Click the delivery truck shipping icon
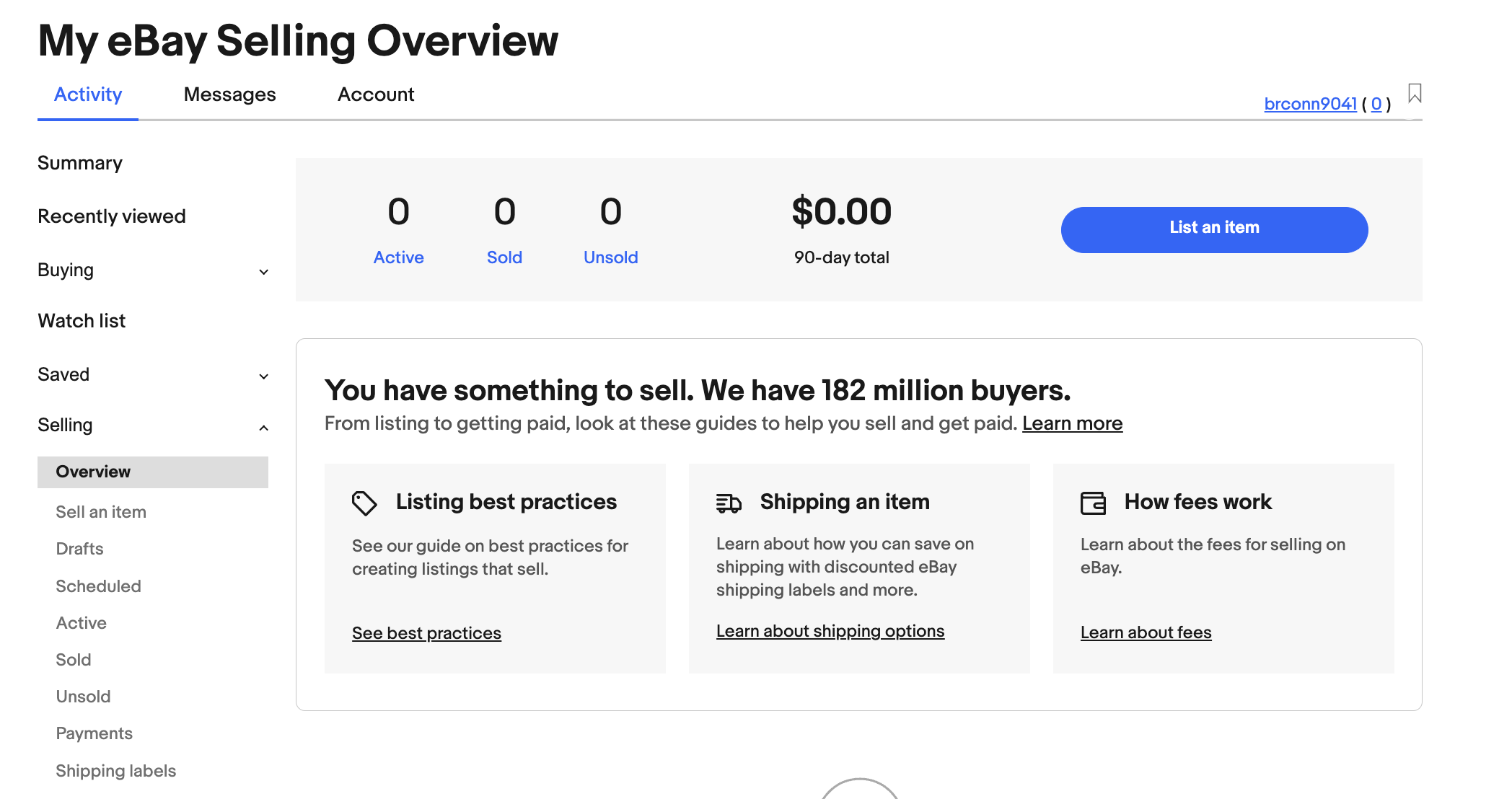The height and width of the screenshot is (799, 1512). pyautogui.click(x=729, y=503)
